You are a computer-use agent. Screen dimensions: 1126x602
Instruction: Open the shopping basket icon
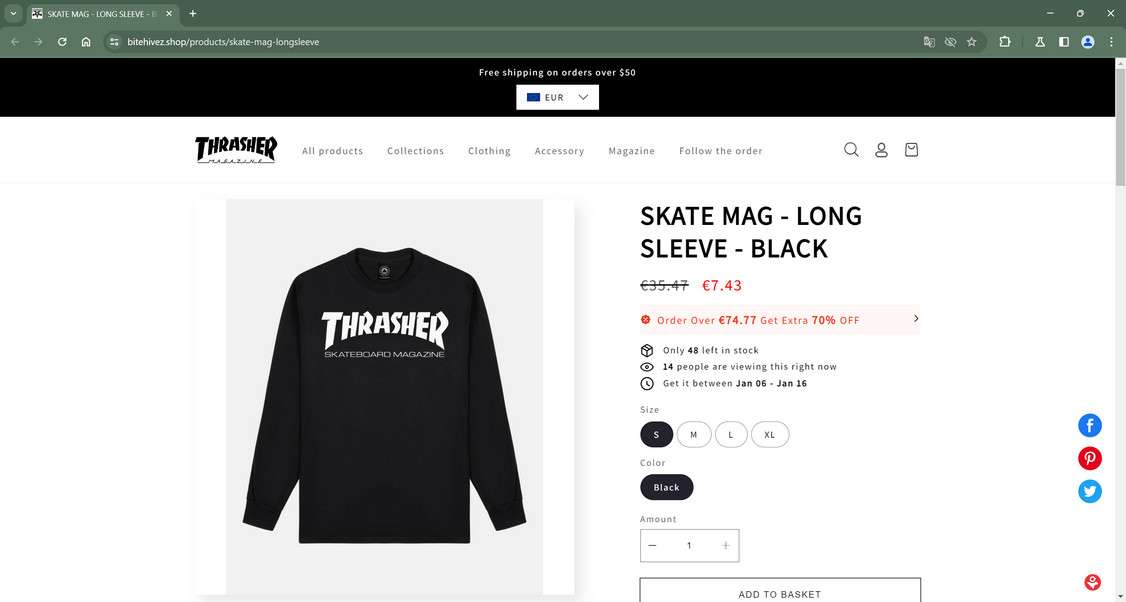(x=911, y=149)
